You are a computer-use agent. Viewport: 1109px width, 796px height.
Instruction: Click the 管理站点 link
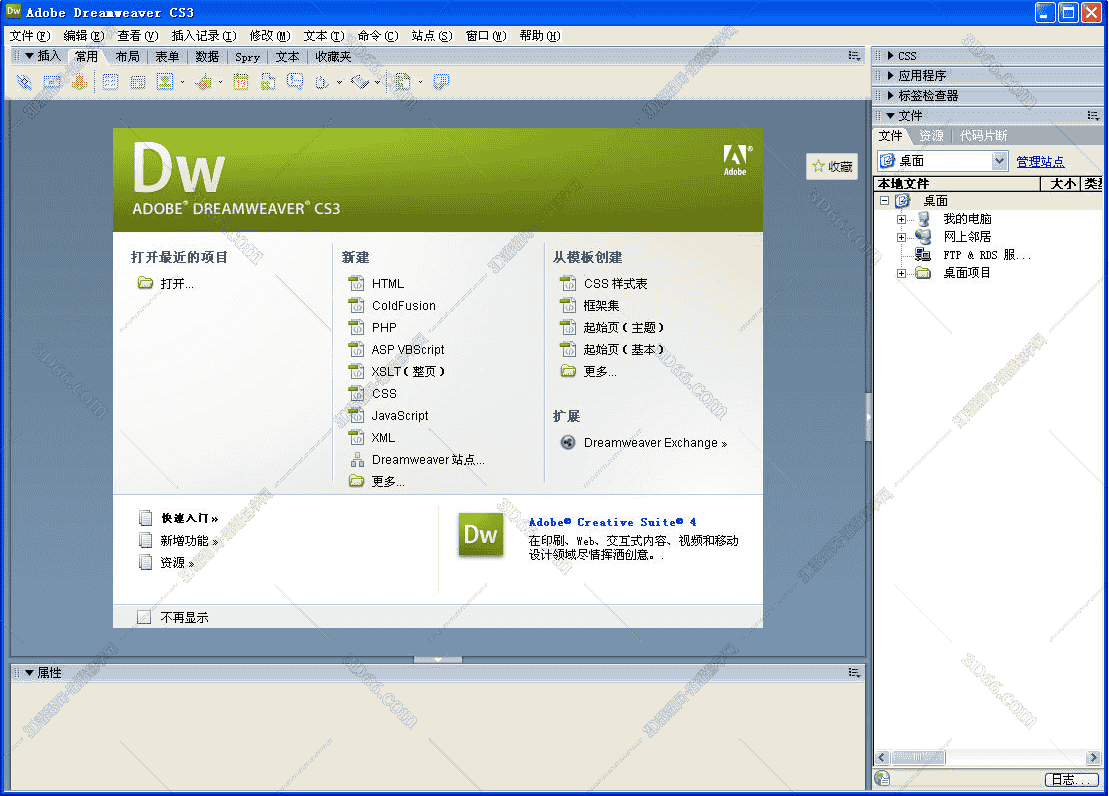coord(1040,160)
